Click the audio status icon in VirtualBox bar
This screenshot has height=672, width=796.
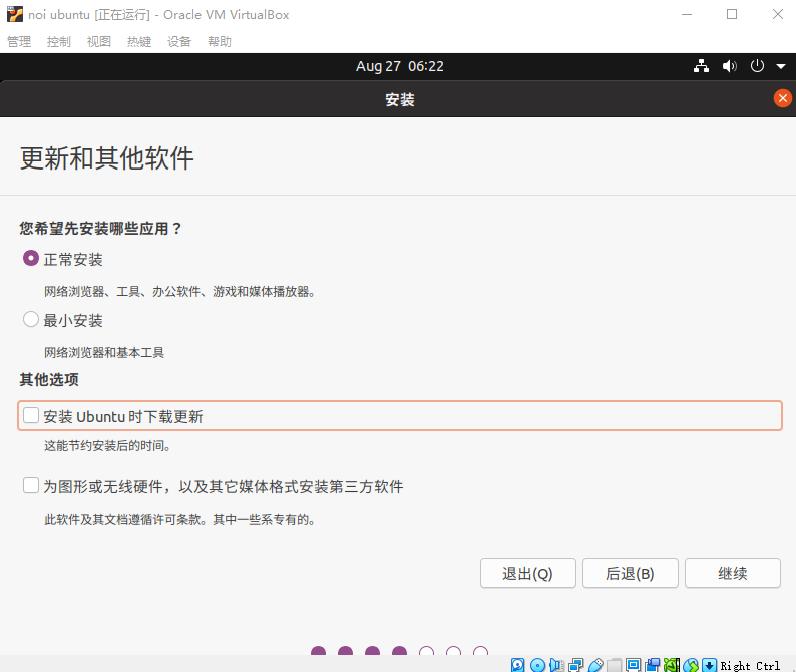pos(556,665)
